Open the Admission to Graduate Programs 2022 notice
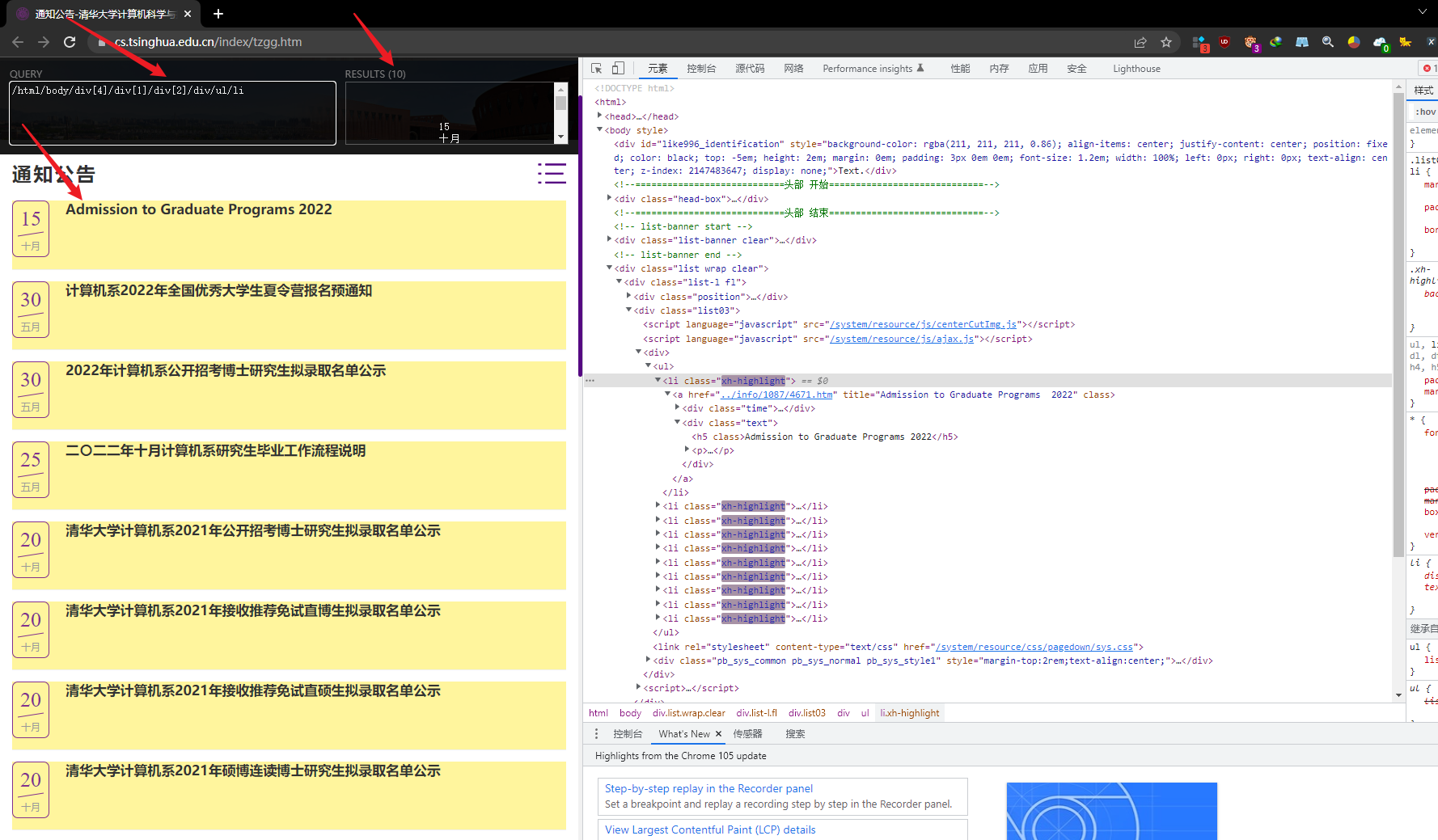Viewport: 1438px width, 840px height. click(199, 209)
